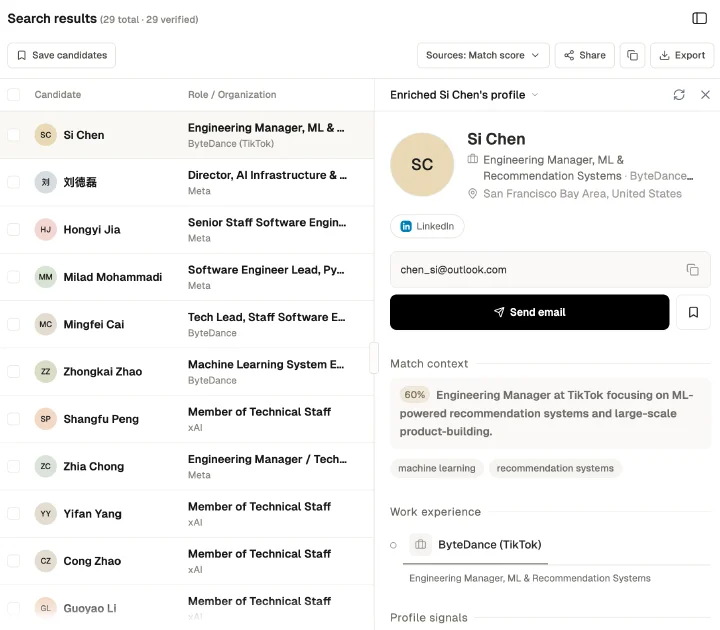The image size is (720, 630).
Task: Tick the select-all checkbox in the header
Action: [14, 95]
